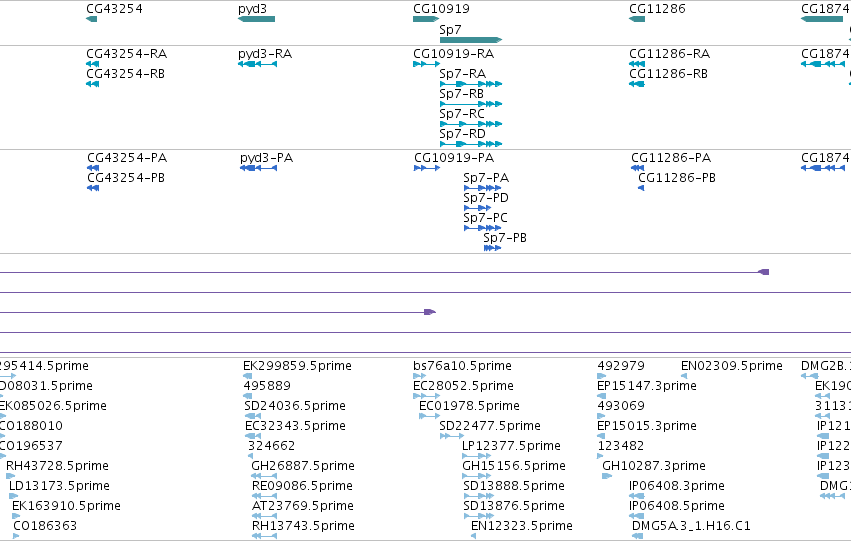
Task: Click the EP15147.3prime alignment
Action: pyautogui.click(x=647, y=386)
